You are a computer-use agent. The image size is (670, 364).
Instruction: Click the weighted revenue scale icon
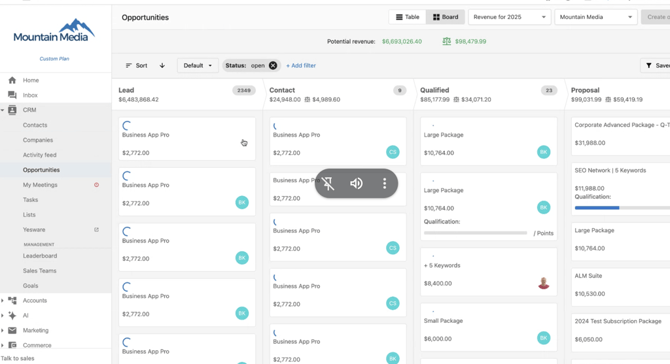tap(447, 41)
